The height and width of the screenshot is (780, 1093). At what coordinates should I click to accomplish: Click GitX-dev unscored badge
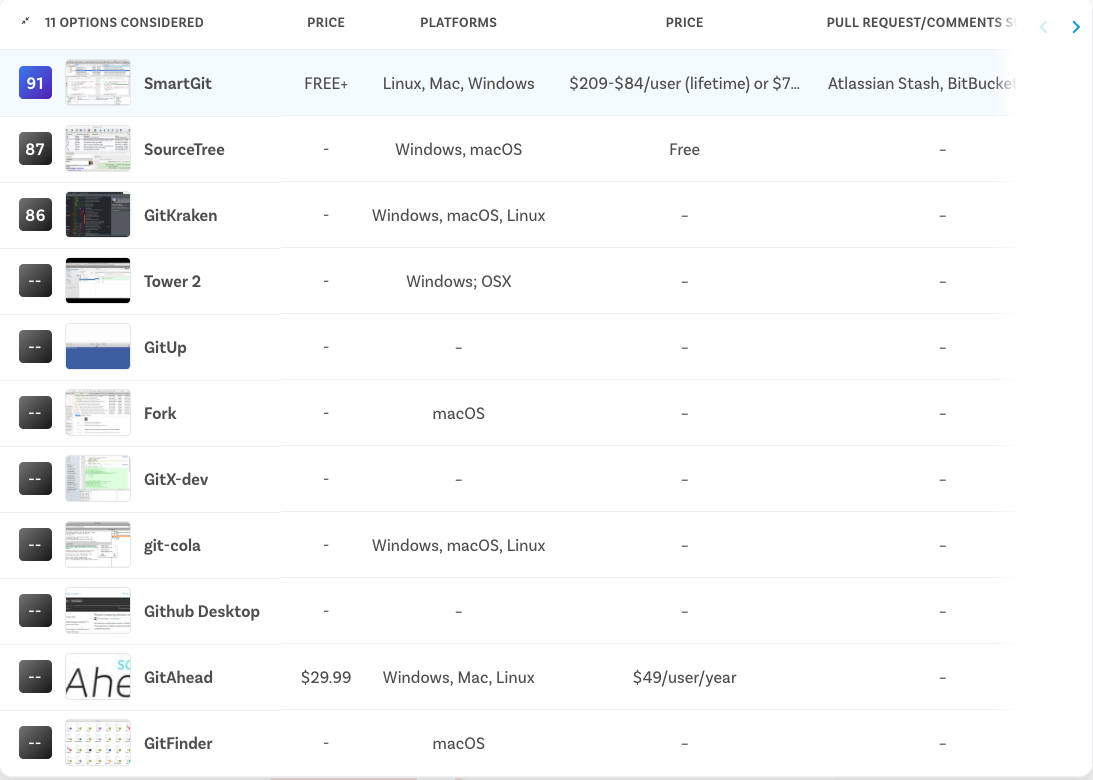[36, 479]
